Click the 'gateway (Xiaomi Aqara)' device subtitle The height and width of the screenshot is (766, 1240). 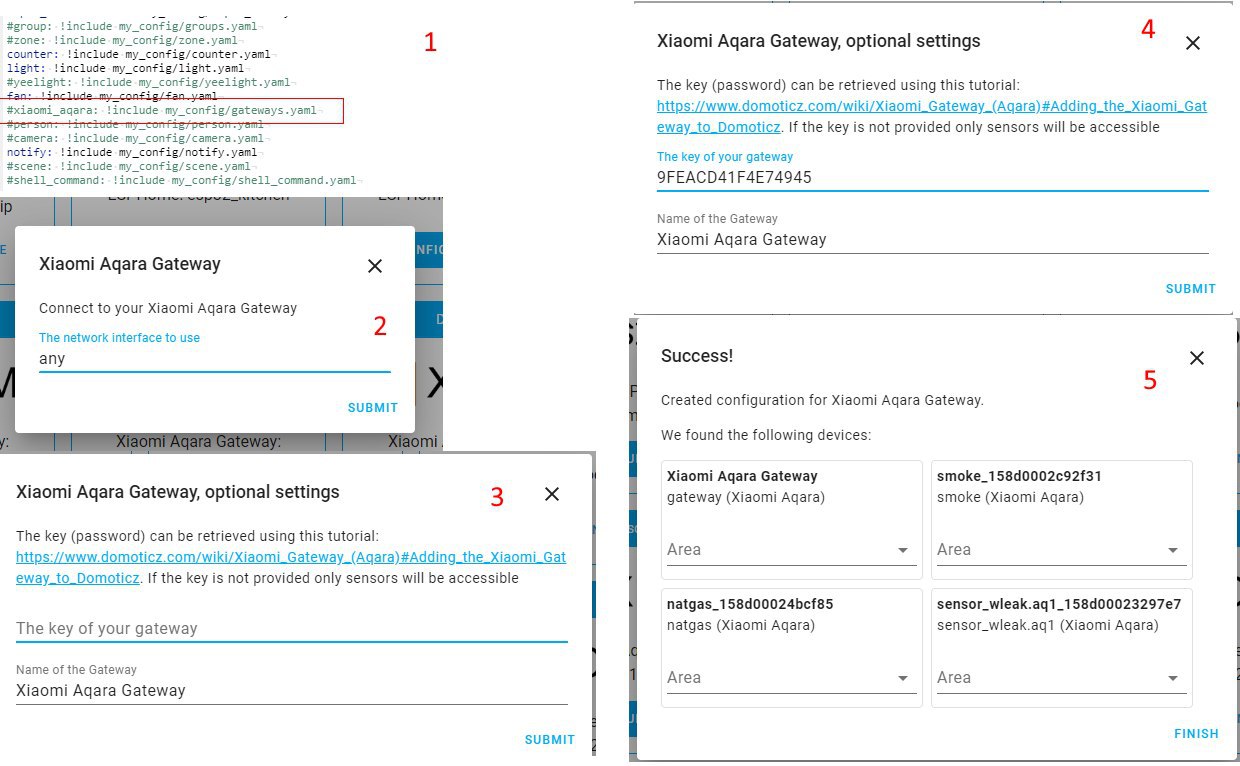[x=746, y=497]
